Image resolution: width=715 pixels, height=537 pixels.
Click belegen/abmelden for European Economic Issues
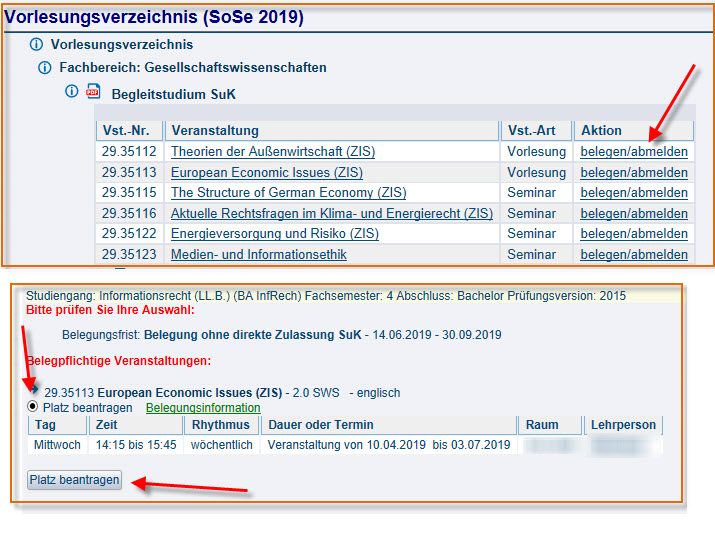tap(634, 172)
